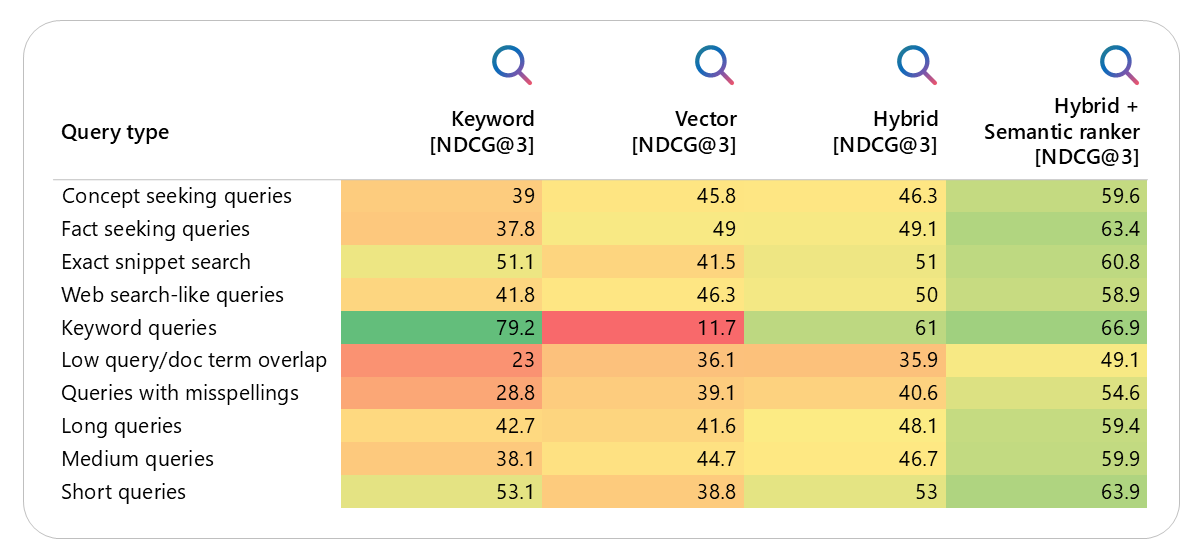Select the 61 hybrid keyword queries cell

click(x=845, y=328)
